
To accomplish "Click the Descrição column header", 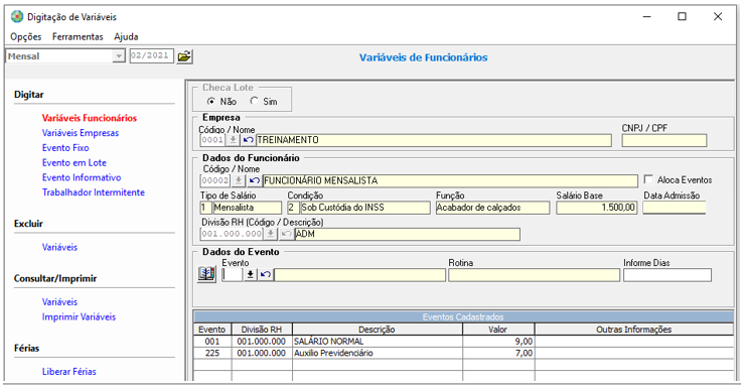I will tap(377, 329).
